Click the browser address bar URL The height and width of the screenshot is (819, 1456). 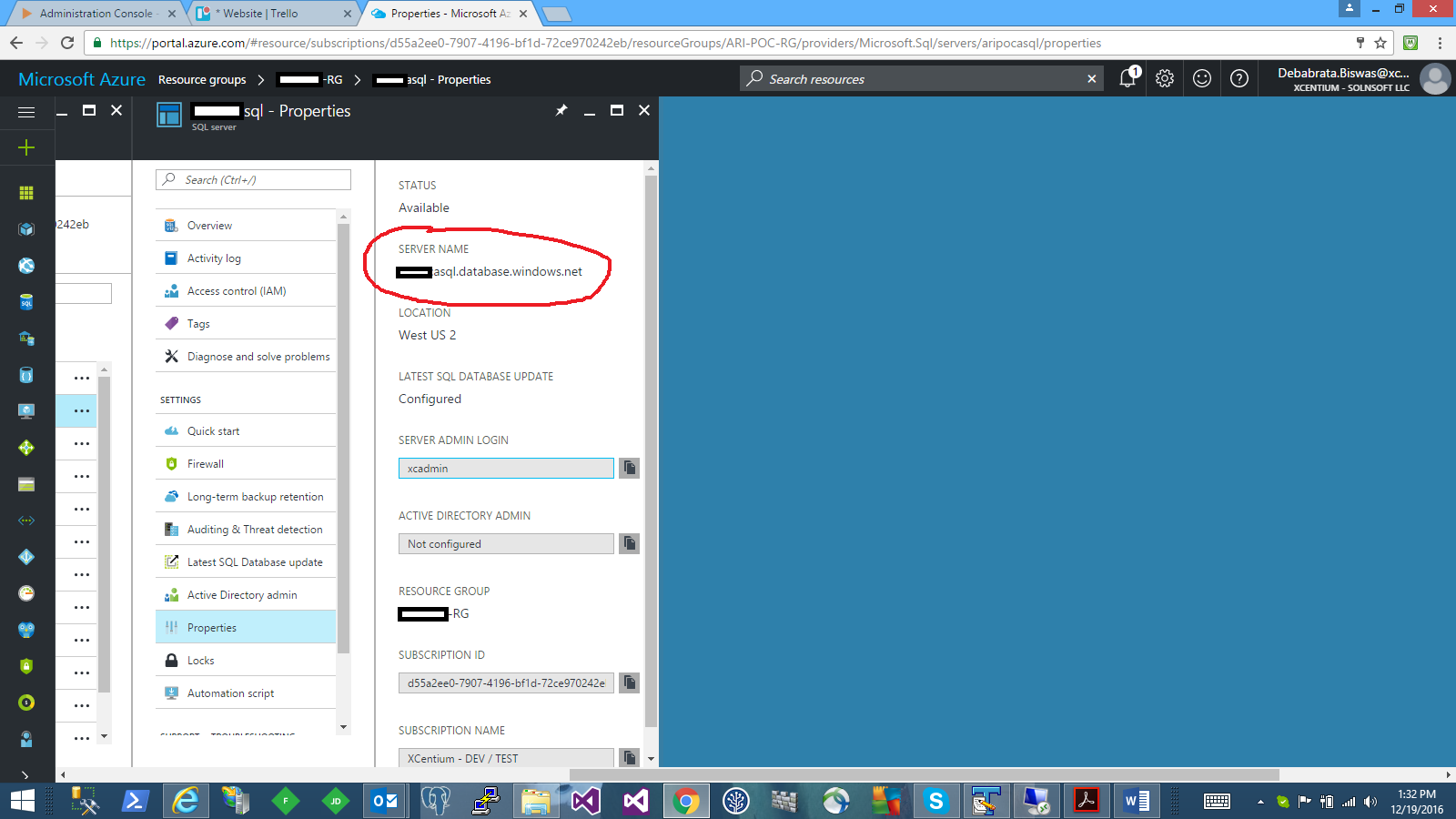(x=605, y=43)
